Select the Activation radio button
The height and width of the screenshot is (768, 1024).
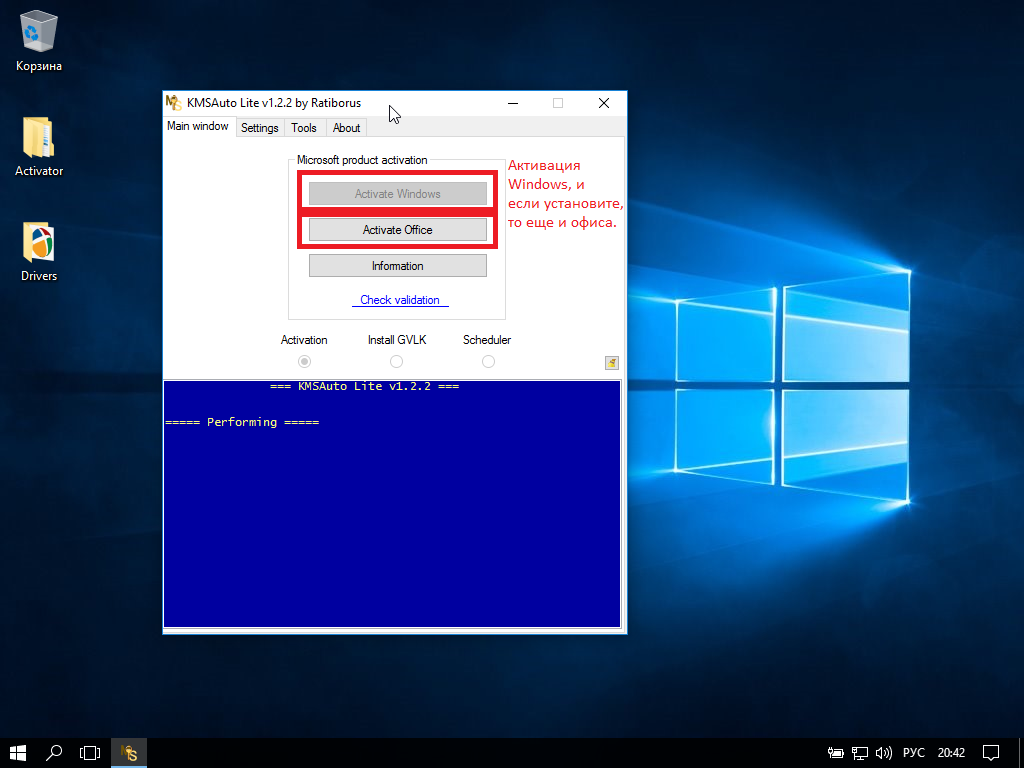point(304,361)
